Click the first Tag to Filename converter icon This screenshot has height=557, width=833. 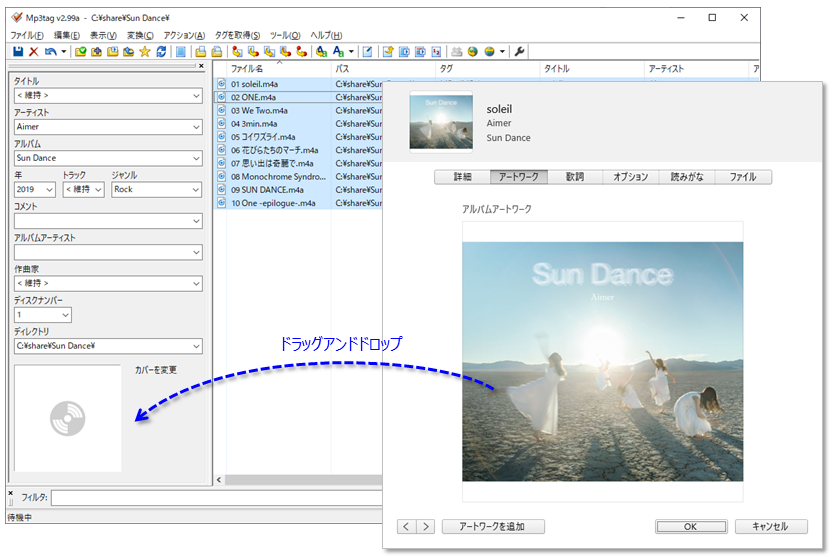click(x=237, y=52)
